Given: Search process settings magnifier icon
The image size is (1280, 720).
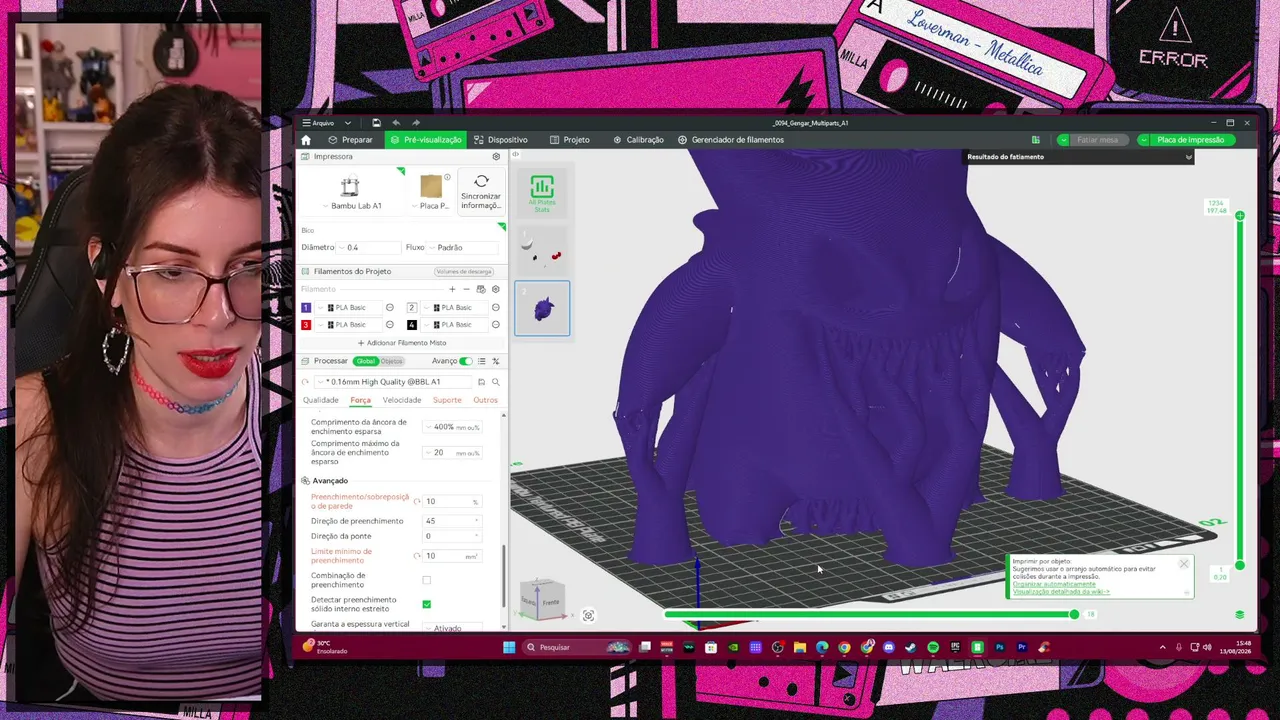Looking at the screenshot, I should 495,382.
